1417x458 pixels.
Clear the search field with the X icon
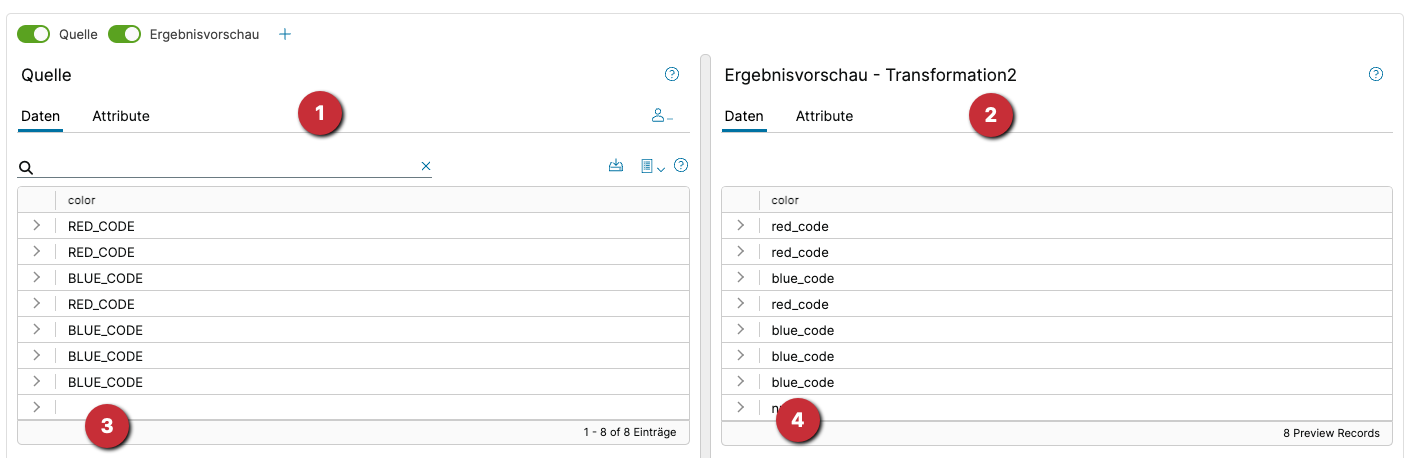tap(426, 166)
